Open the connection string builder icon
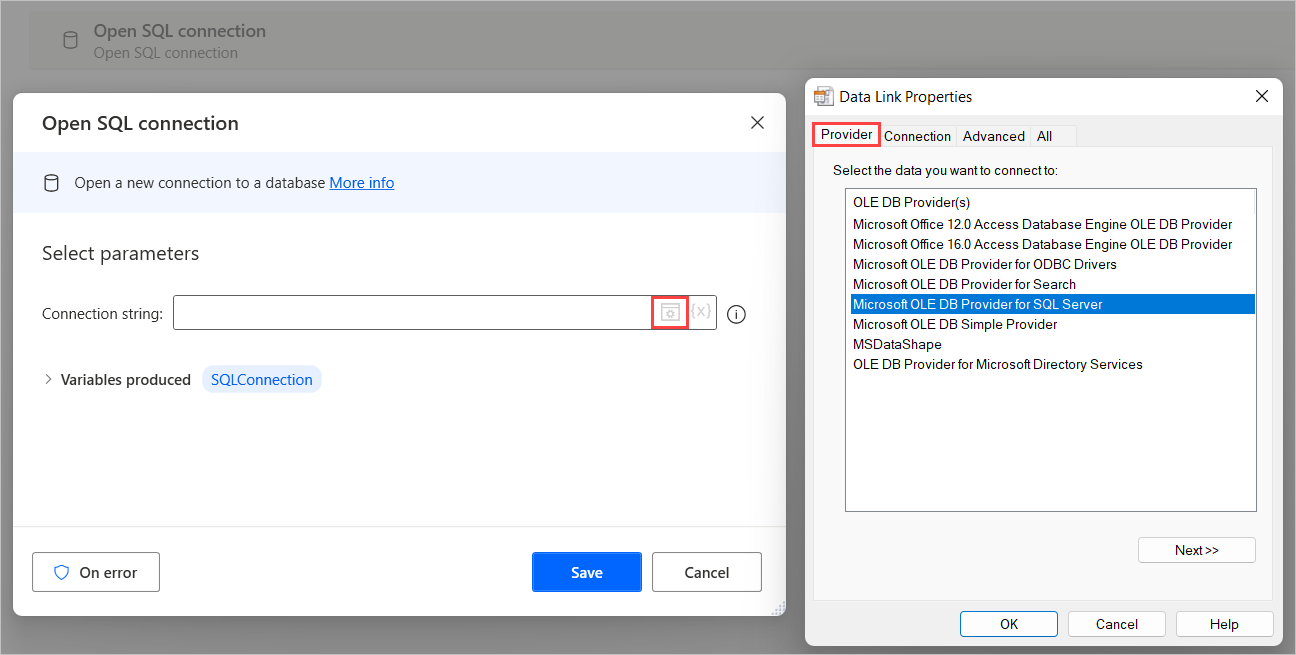Viewport: 1296px width, 655px height. pos(670,312)
